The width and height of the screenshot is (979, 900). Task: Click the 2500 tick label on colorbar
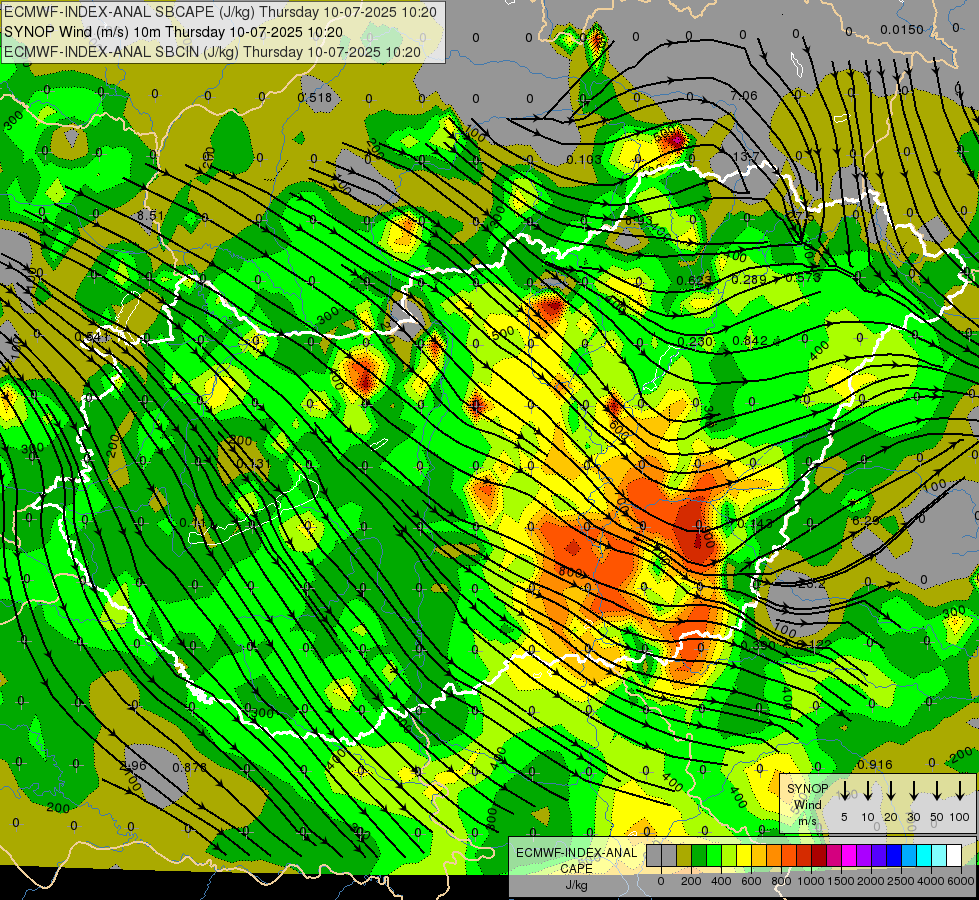[900, 881]
